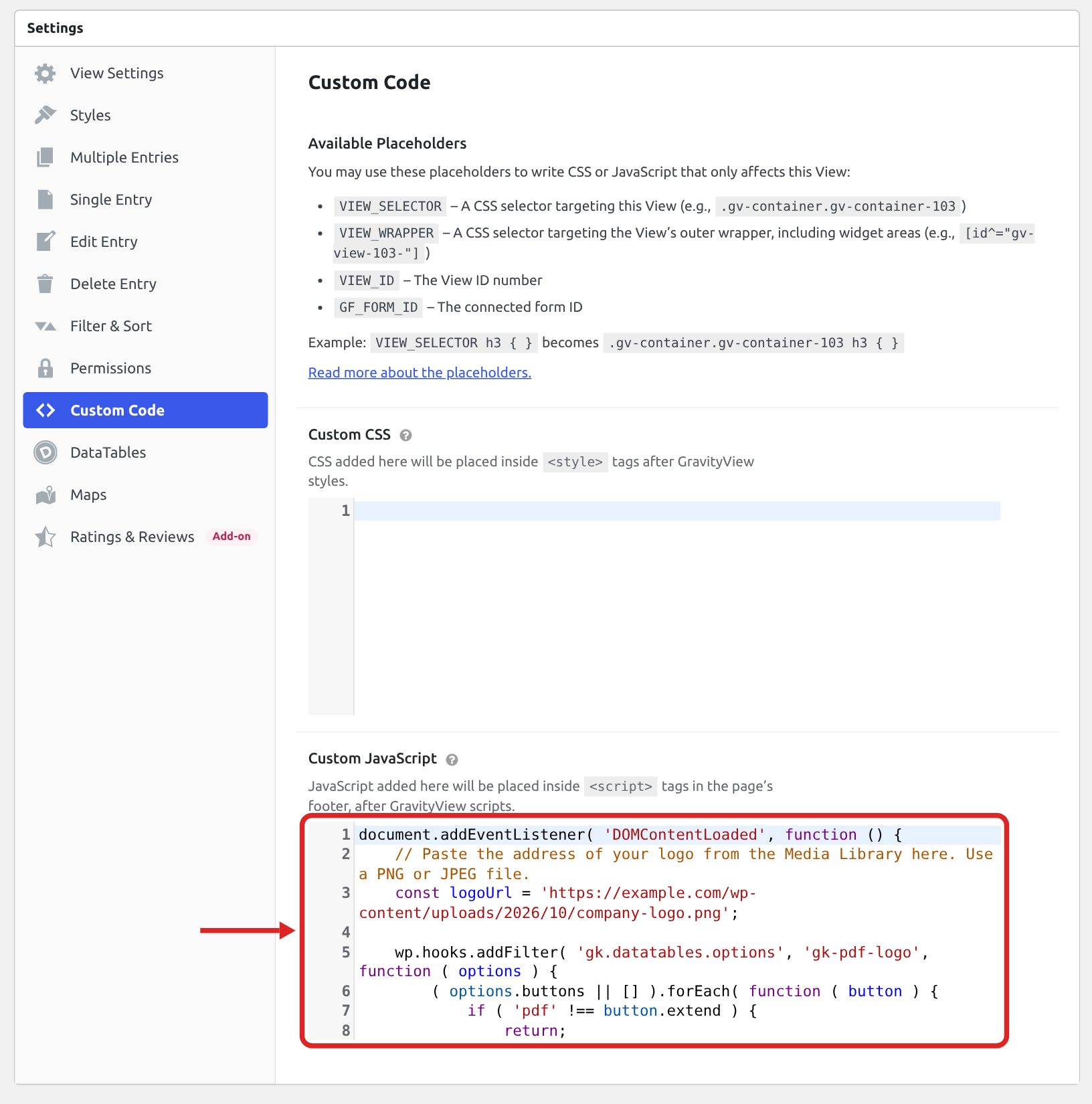Open Multiple Entries settings

coord(145,157)
